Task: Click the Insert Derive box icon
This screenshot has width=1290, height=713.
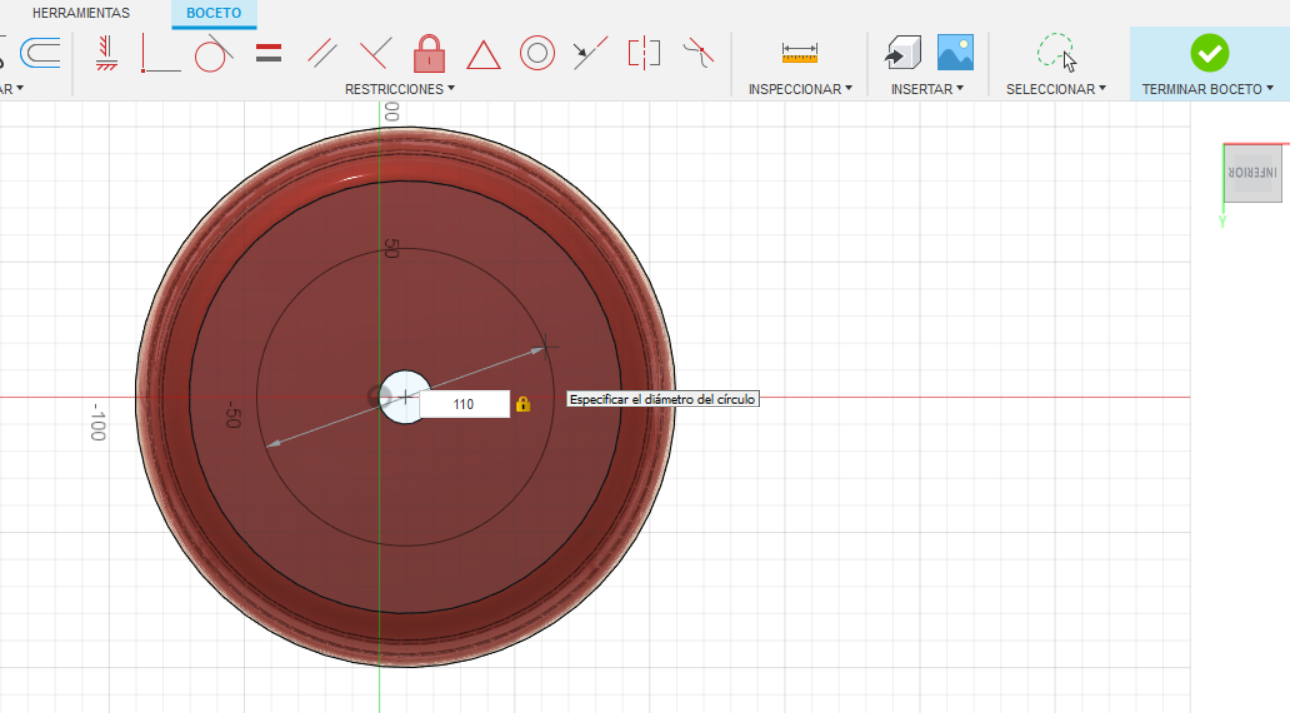Action: click(x=903, y=53)
